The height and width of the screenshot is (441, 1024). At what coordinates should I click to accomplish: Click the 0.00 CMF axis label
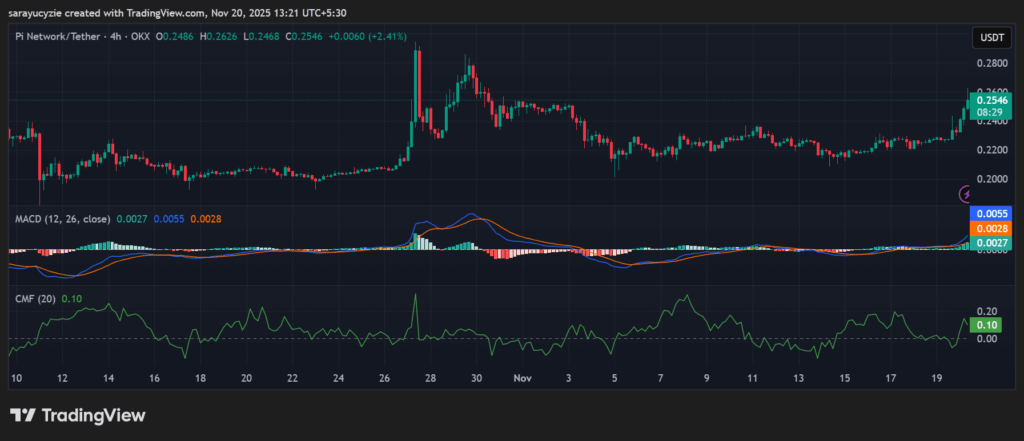click(x=987, y=338)
